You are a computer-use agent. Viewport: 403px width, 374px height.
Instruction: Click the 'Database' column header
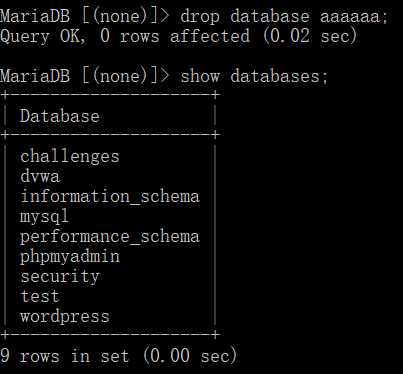tap(60, 116)
